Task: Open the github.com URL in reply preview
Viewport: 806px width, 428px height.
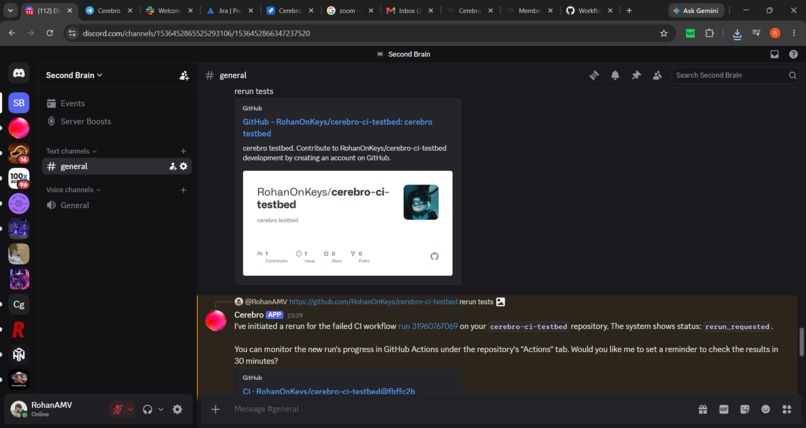Action: click(373, 302)
